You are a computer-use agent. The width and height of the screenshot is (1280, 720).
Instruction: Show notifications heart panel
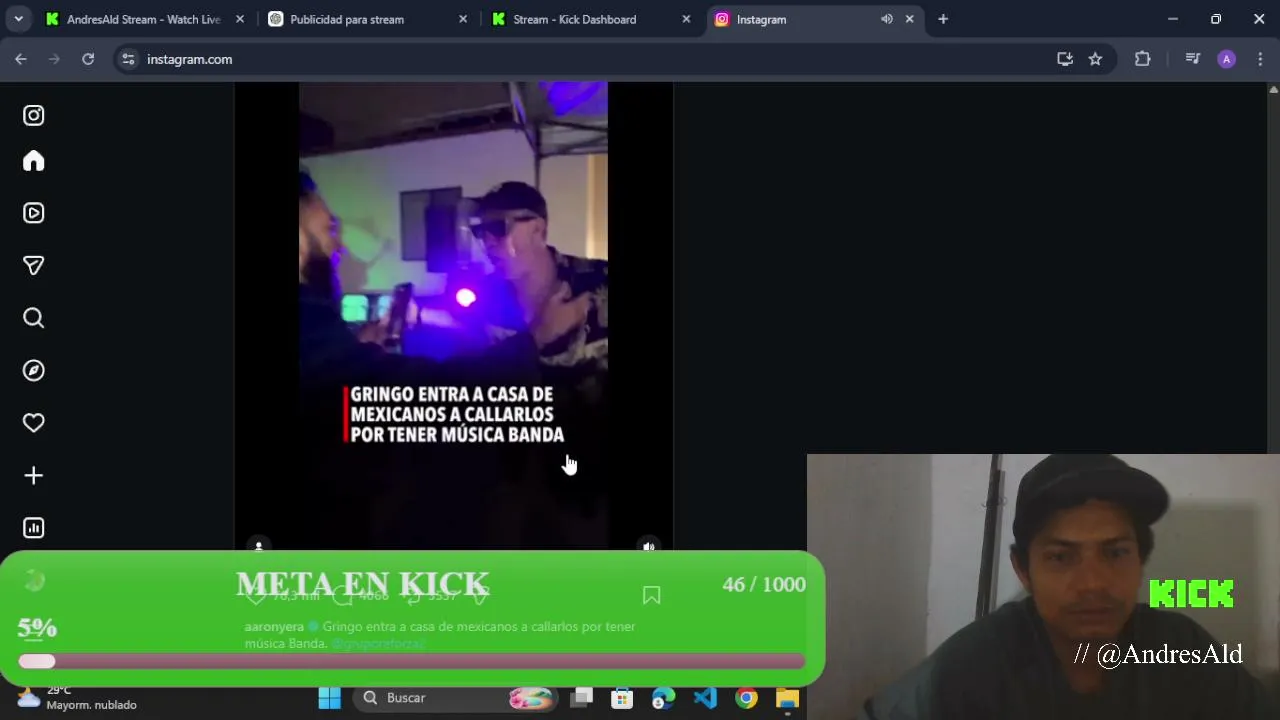click(x=34, y=423)
